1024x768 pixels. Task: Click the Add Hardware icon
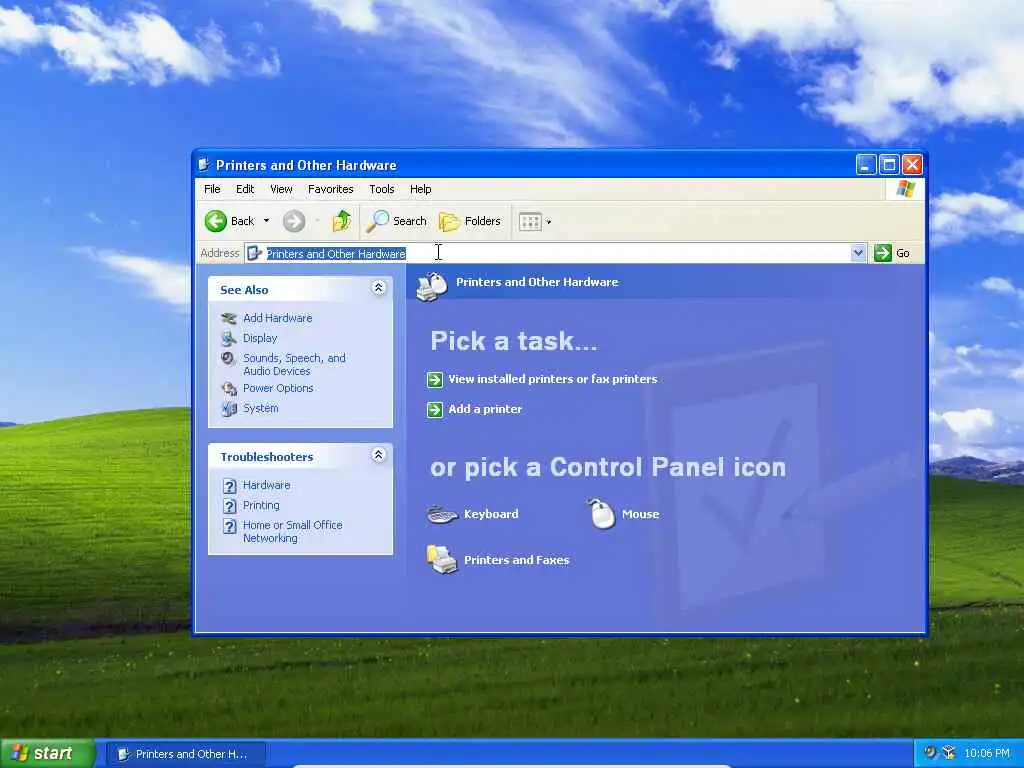tap(229, 319)
